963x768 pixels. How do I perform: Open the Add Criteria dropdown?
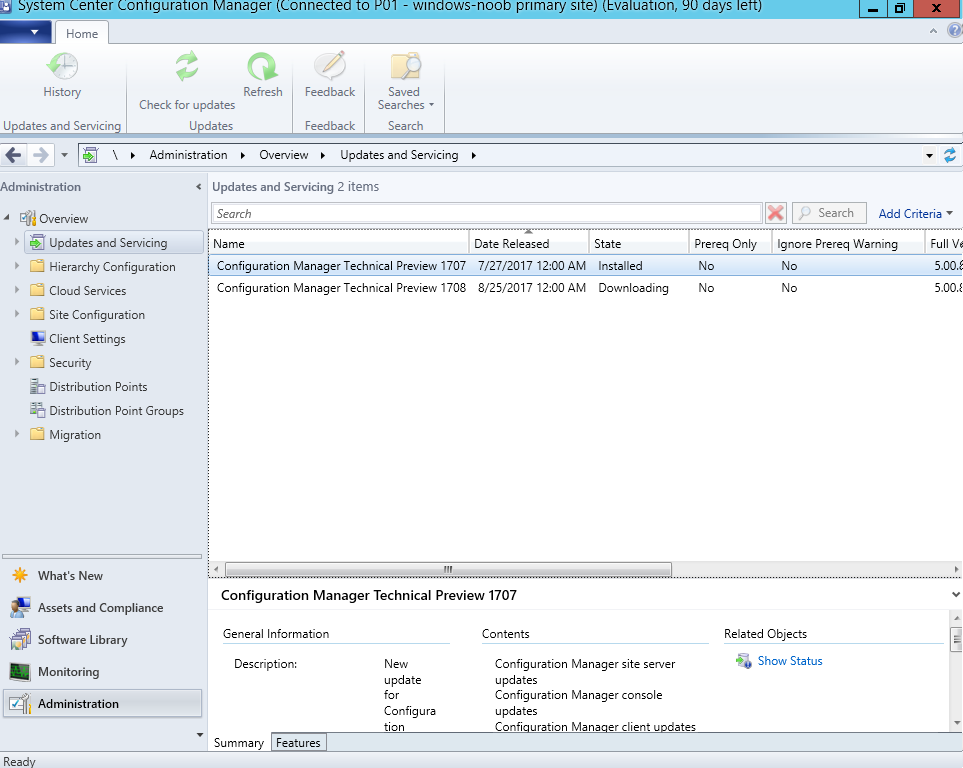(915, 213)
